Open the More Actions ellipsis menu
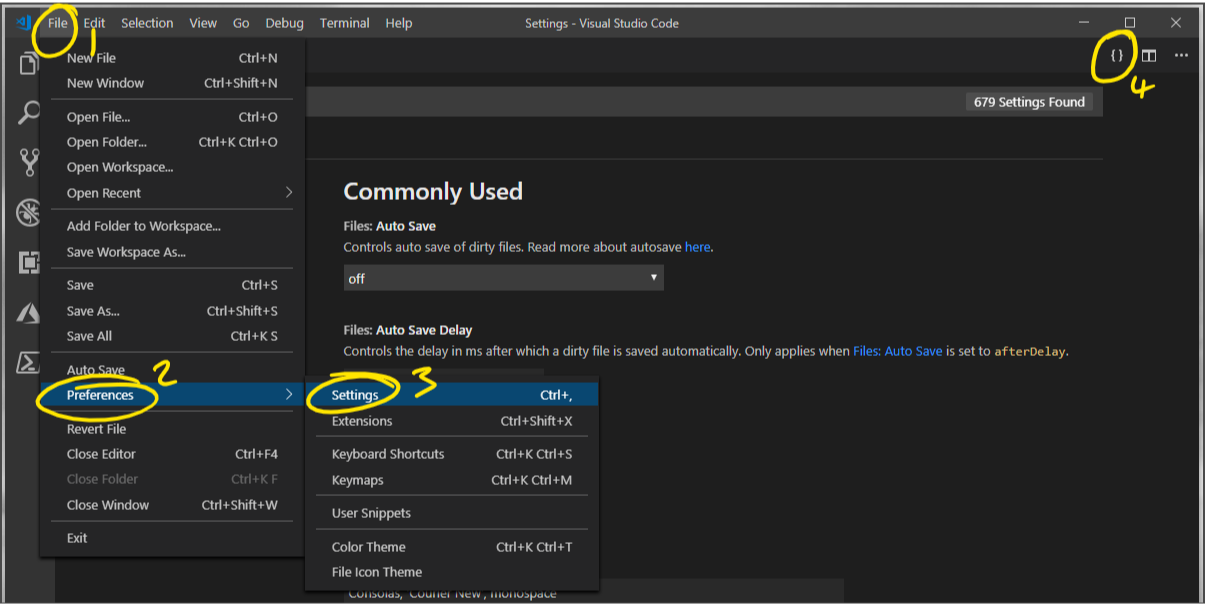 coord(1181,55)
